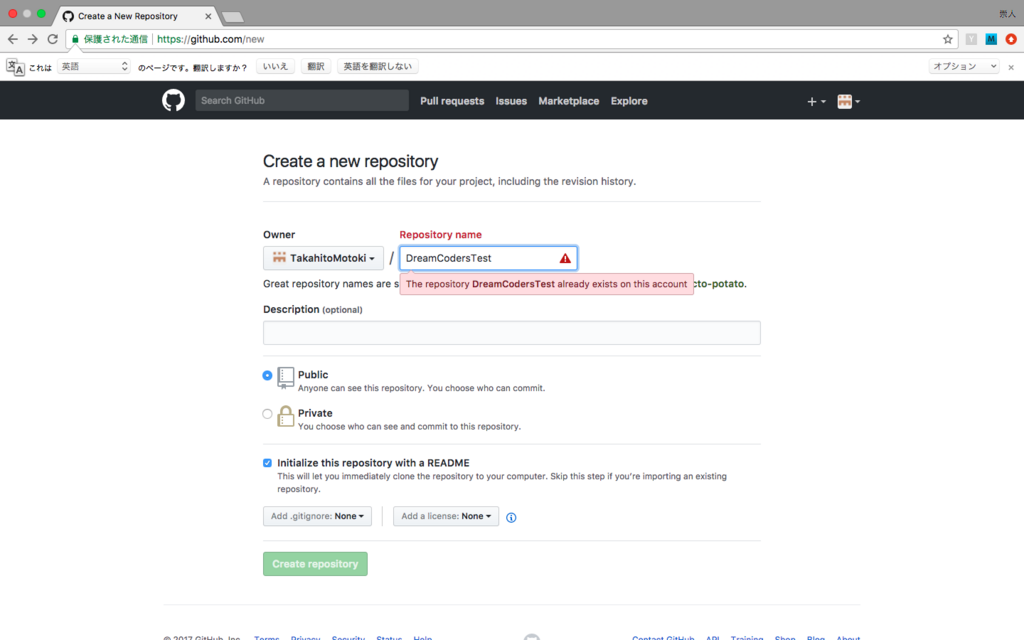
Task: Click the Description (optional) label
Action: click(313, 310)
